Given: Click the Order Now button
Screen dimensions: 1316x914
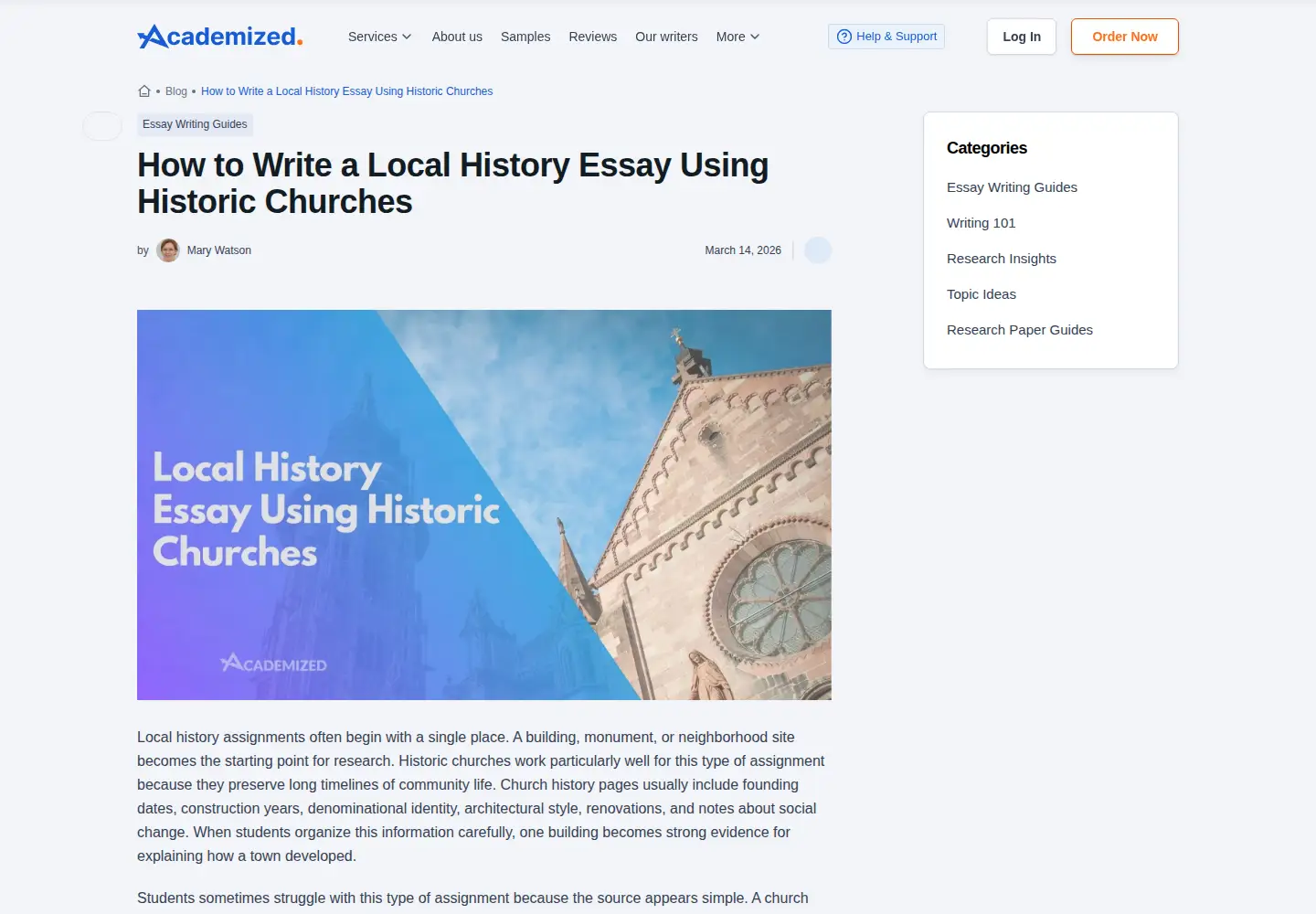Looking at the screenshot, I should click(x=1125, y=37).
